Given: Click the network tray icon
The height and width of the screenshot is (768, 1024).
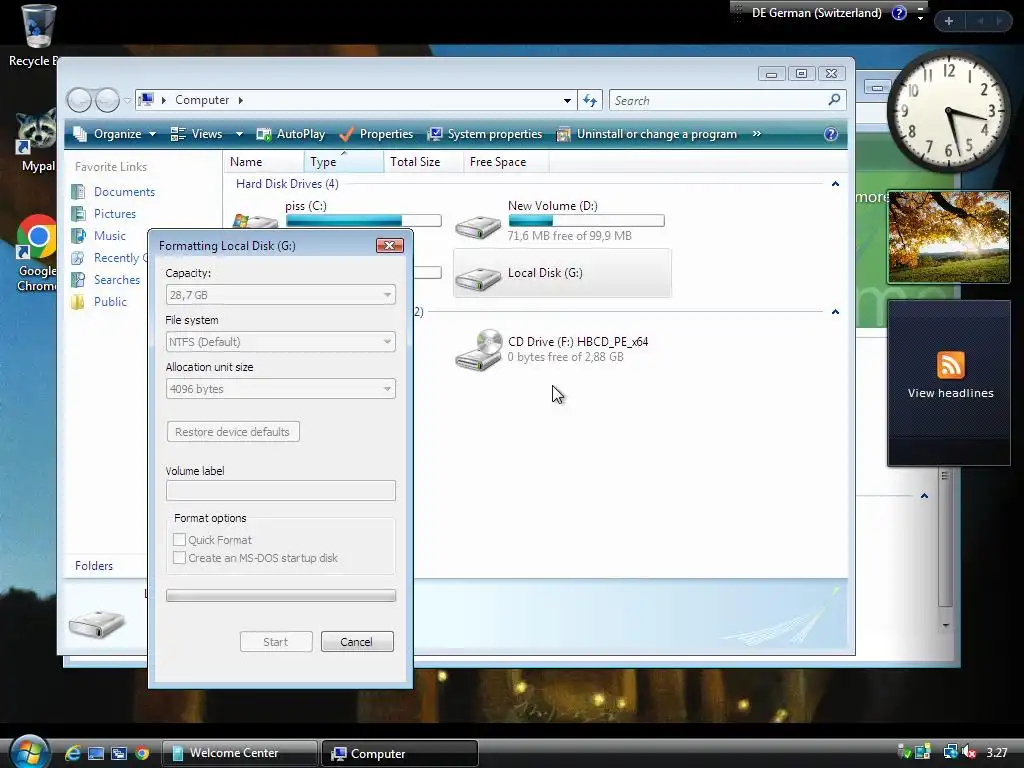Looking at the screenshot, I should point(950,752).
